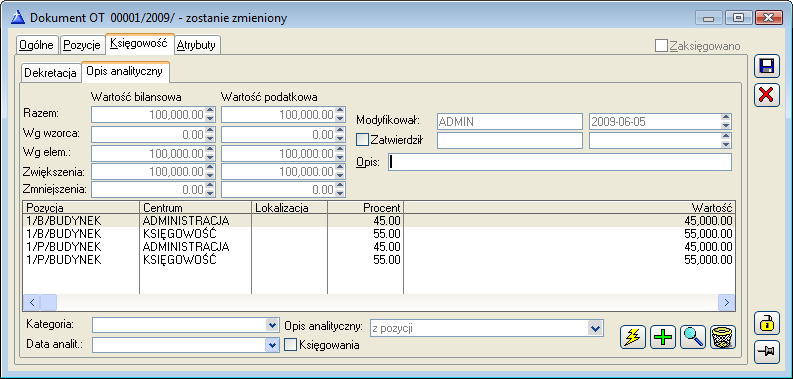
Task: Click the yellow padlock icon
Action: tap(767, 324)
